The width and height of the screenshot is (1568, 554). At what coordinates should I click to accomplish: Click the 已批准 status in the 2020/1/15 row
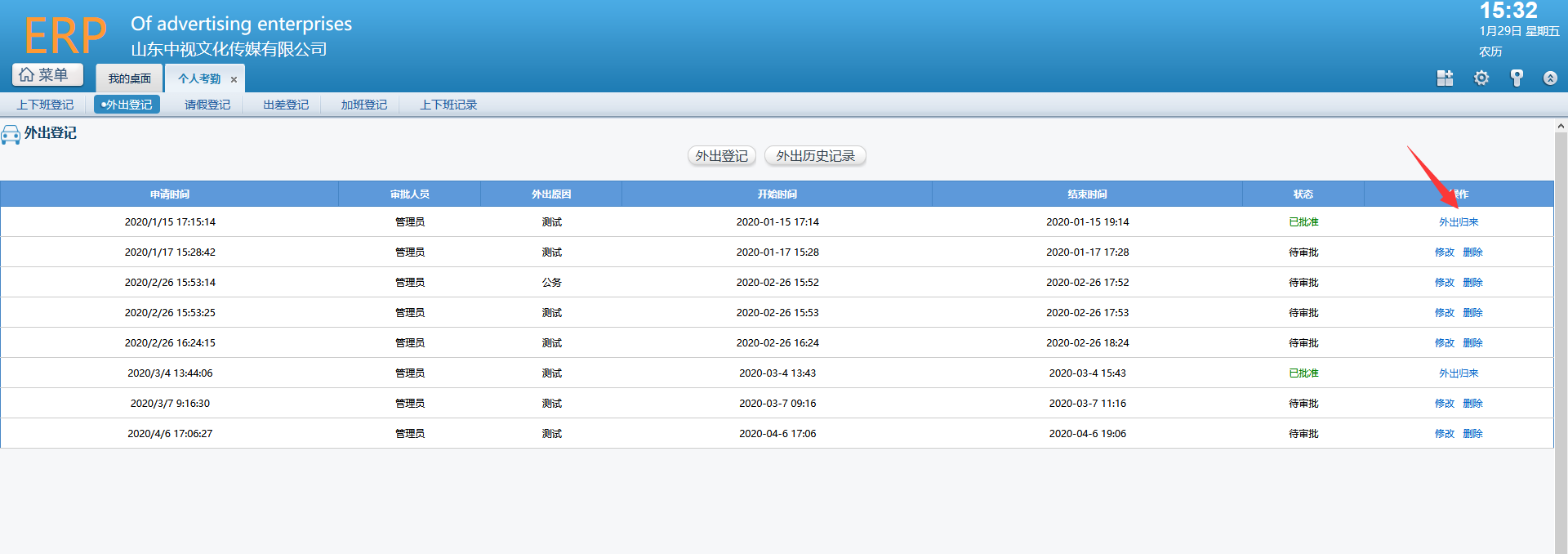coord(1303,222)
